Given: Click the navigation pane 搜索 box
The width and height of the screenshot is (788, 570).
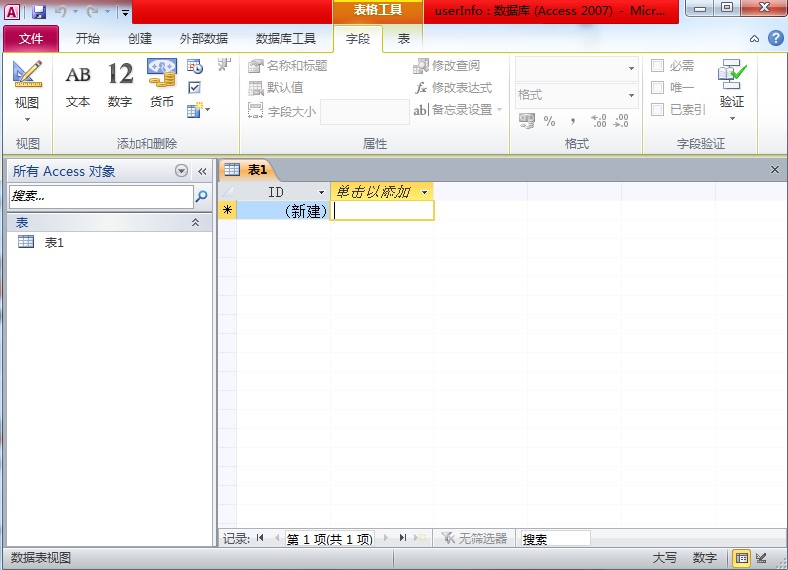Looking at the screenshot, I should (101, 197).
